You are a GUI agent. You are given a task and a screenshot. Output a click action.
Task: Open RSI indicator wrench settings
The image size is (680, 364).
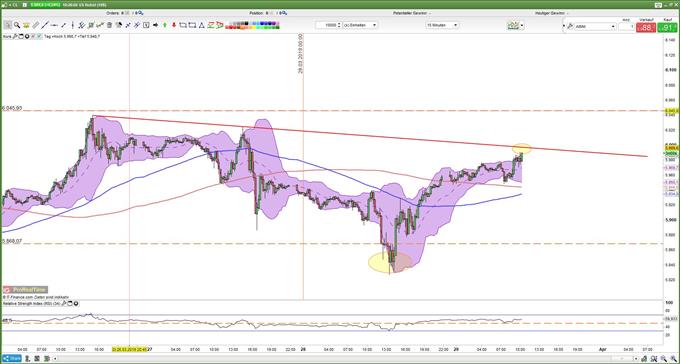[64, 303]
